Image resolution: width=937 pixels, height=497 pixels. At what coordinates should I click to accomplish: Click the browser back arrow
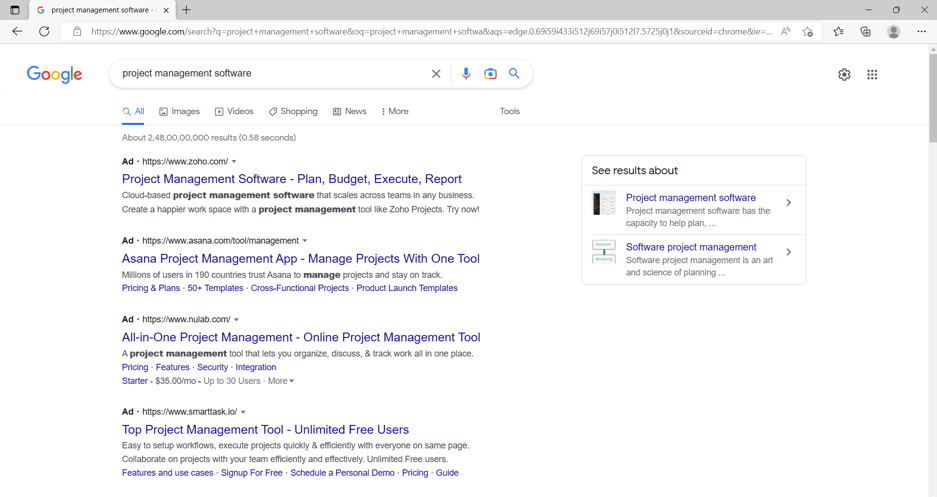click(x=17, y=32)
